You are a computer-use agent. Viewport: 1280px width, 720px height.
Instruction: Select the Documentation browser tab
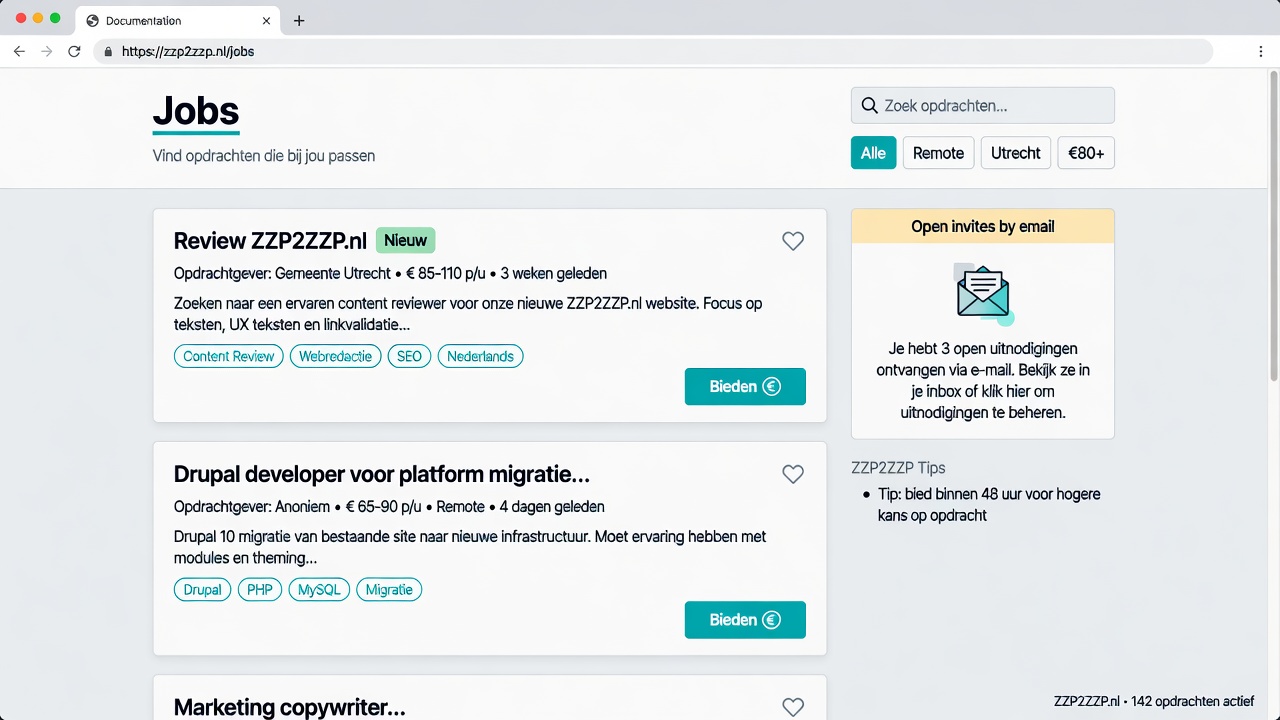pos(178,20)
